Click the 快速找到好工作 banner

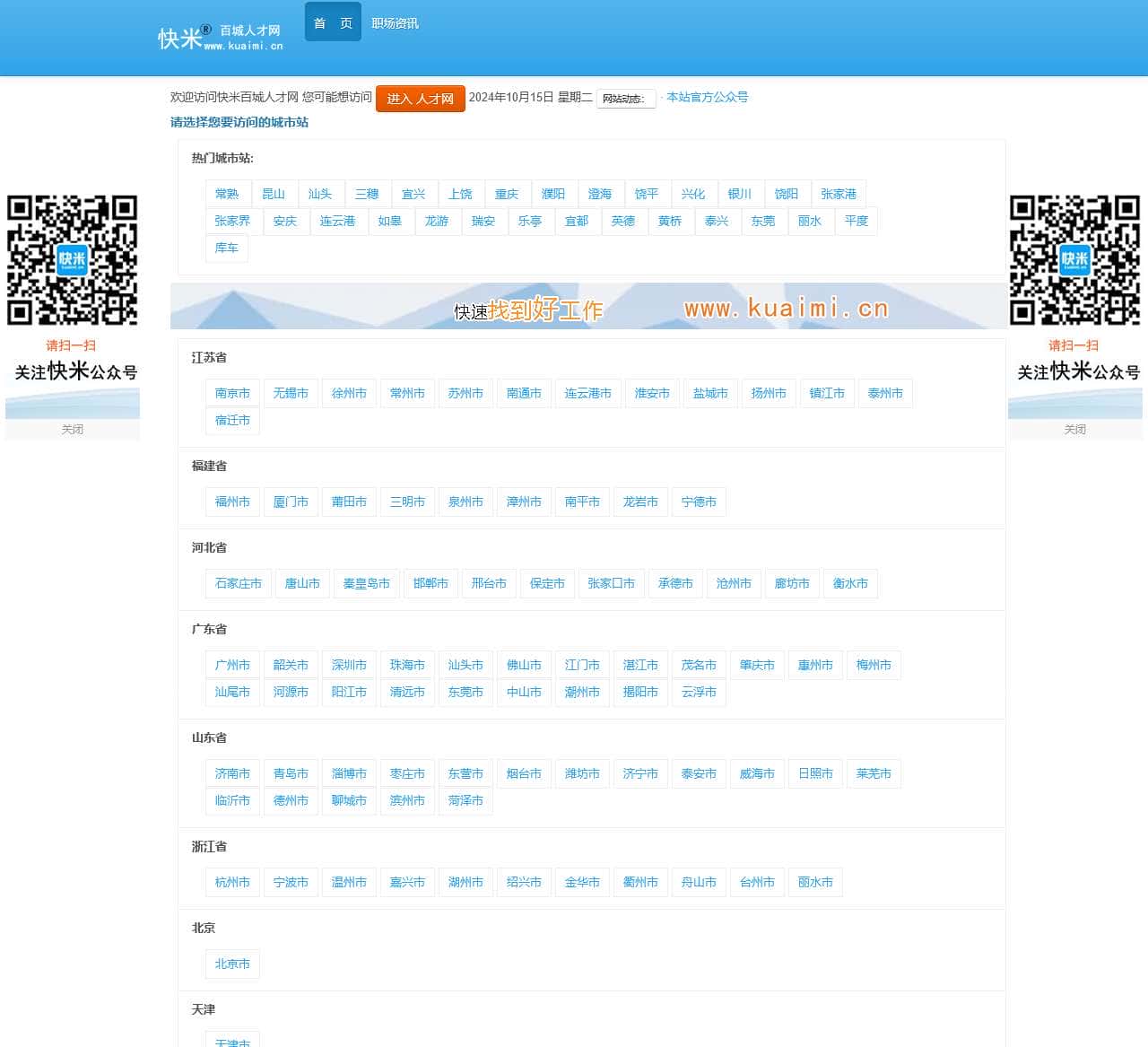(x=587, y=307)
